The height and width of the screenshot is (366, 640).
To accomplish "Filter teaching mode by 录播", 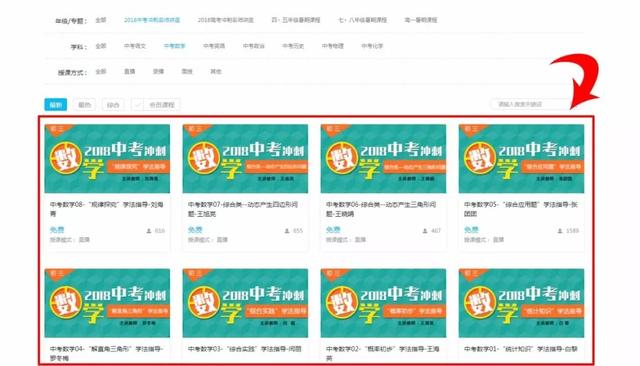I will point(158,71).
